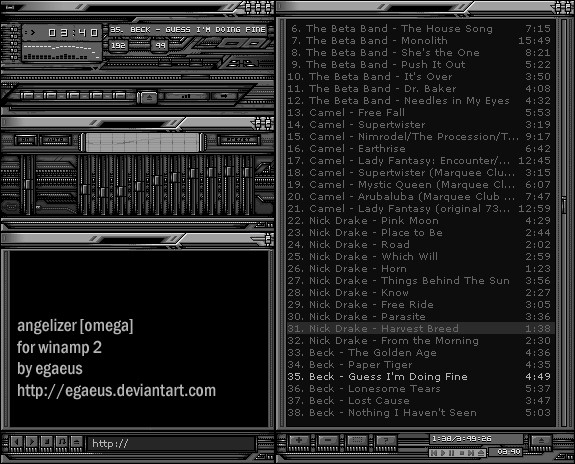Reload the minibrowser page
Screen dimensions: 575x464
(62, 442)
